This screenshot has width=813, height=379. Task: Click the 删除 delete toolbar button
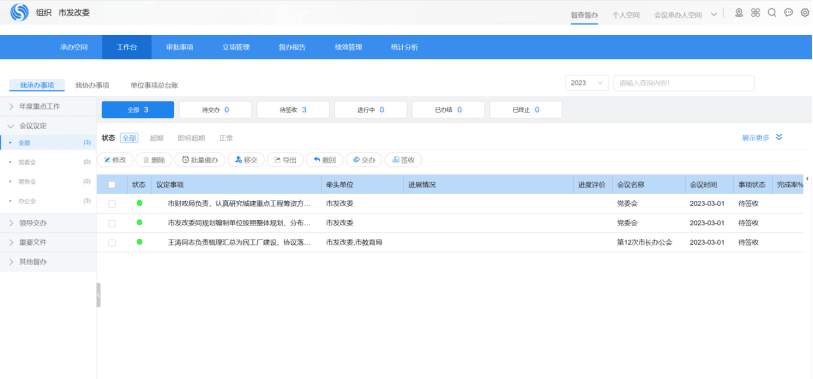point(154,160)
